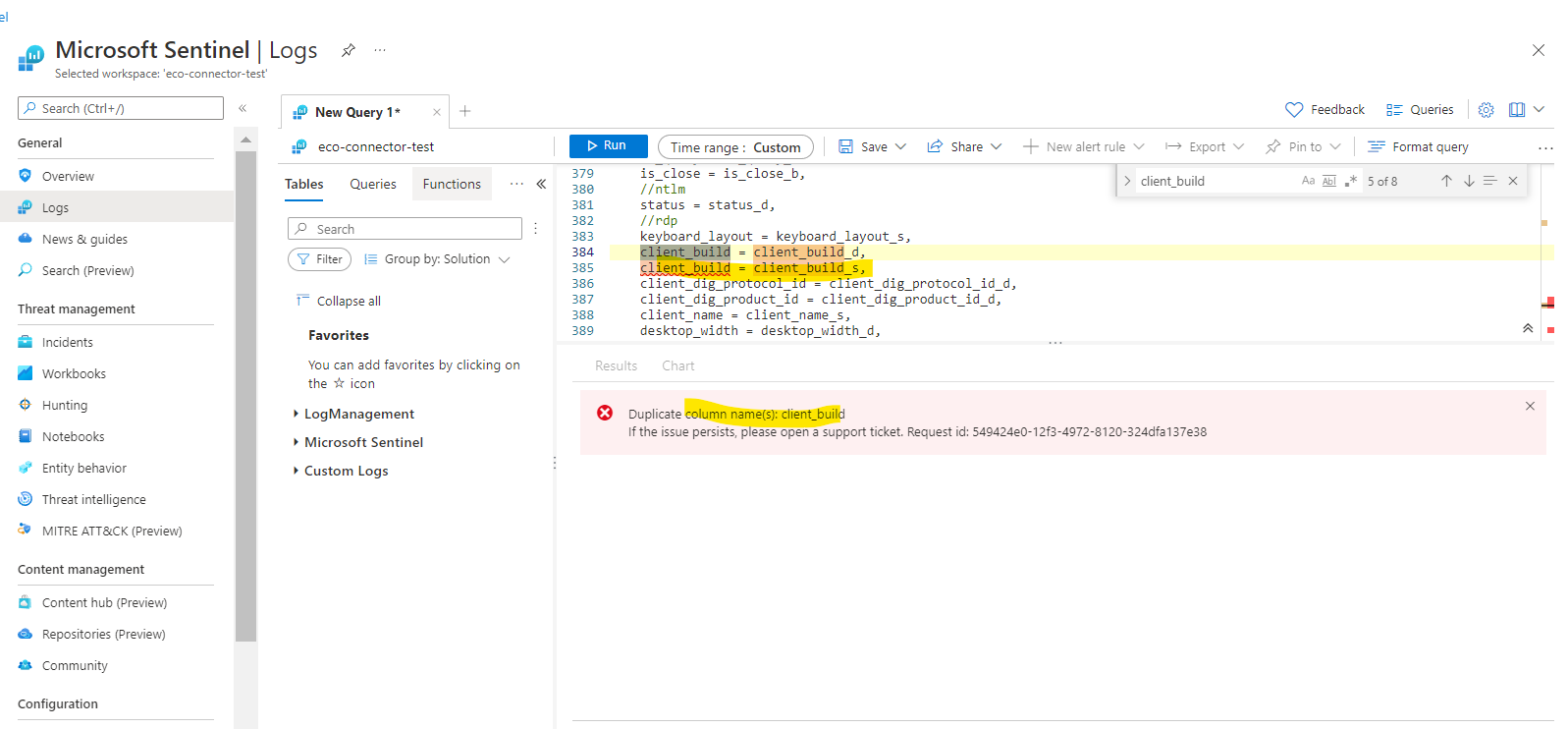
Task: Open the docs book icon
Action: pos(1517,109)
